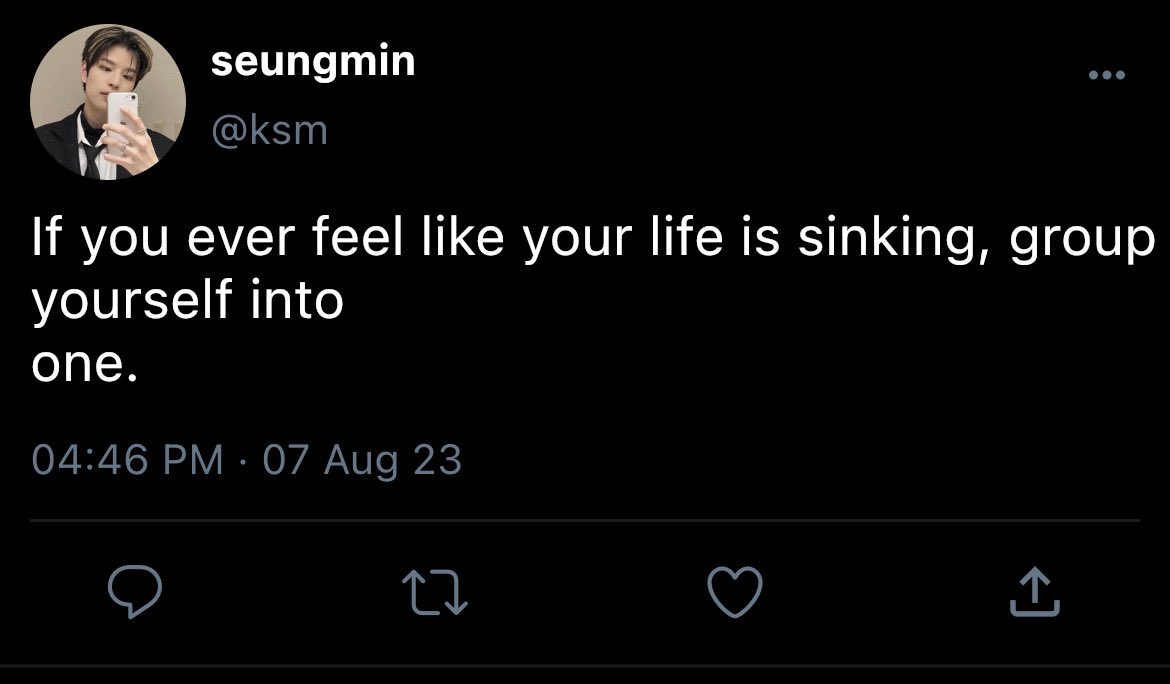The image size is (1170, 684).
Task: Click the 04:46 PM timestamp
Action: [x=127, y=460]
